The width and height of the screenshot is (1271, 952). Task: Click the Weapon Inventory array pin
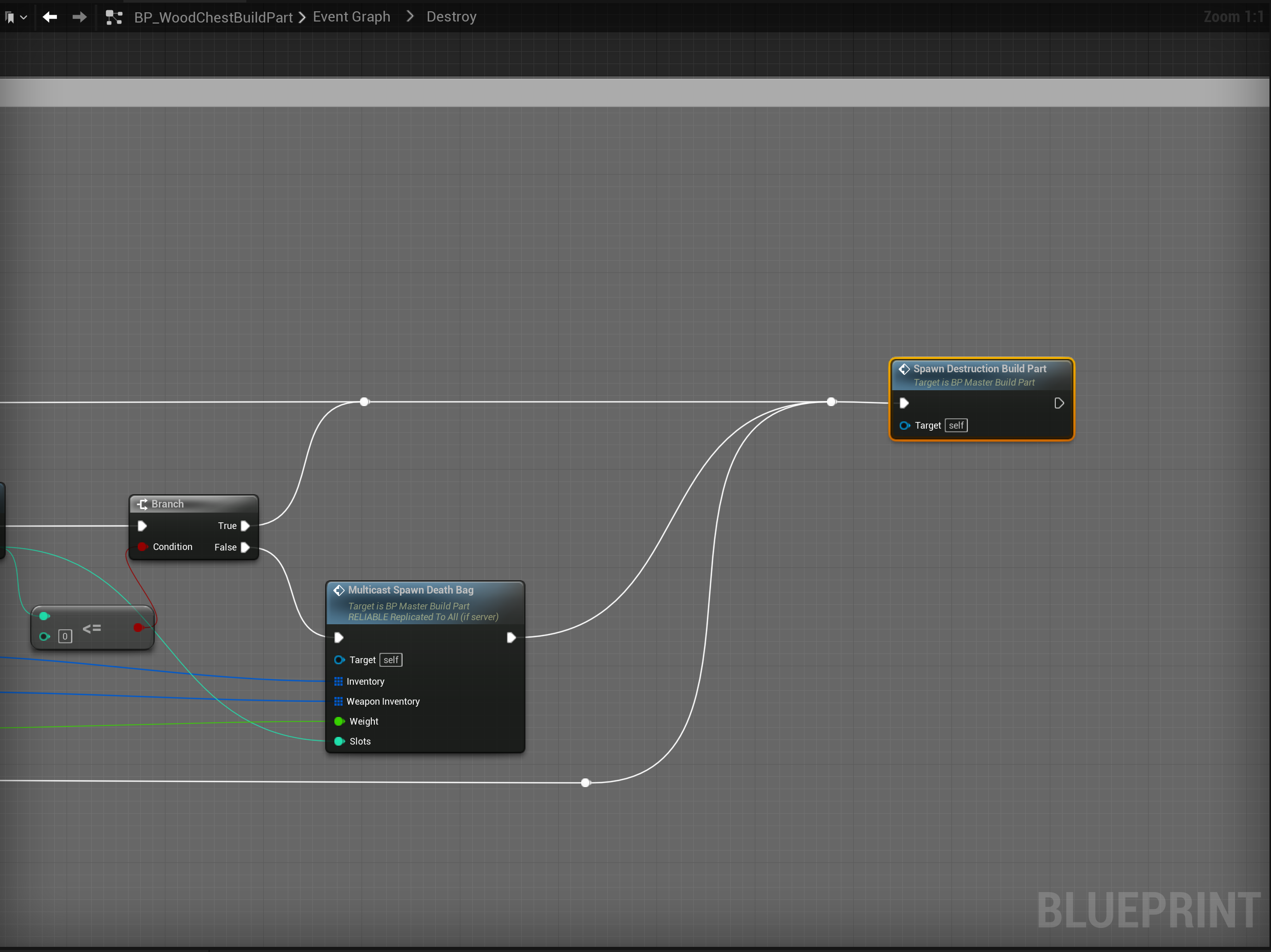(338, 702)
